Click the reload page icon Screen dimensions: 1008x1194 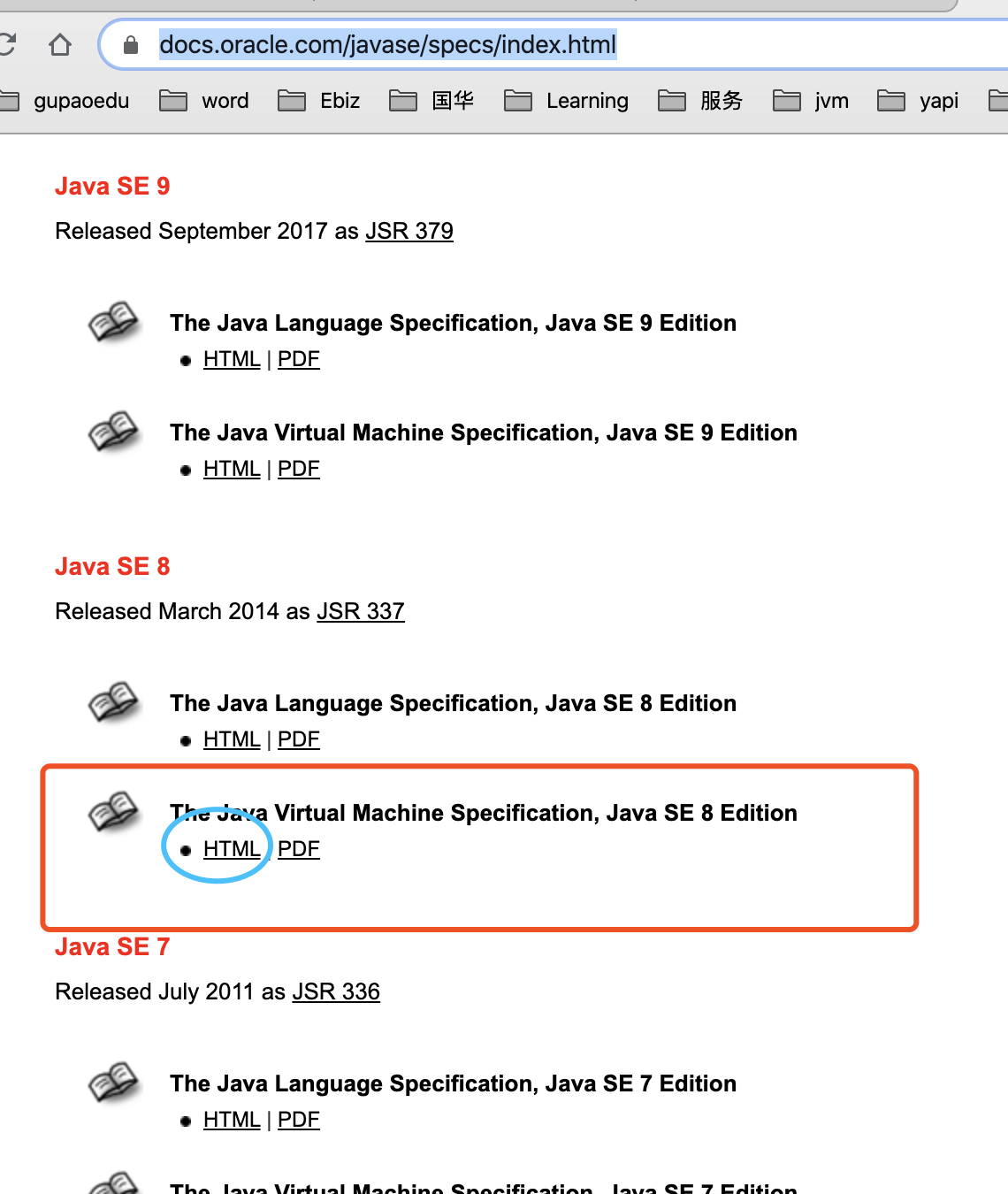pyautogui.click(x=6, y=44)
